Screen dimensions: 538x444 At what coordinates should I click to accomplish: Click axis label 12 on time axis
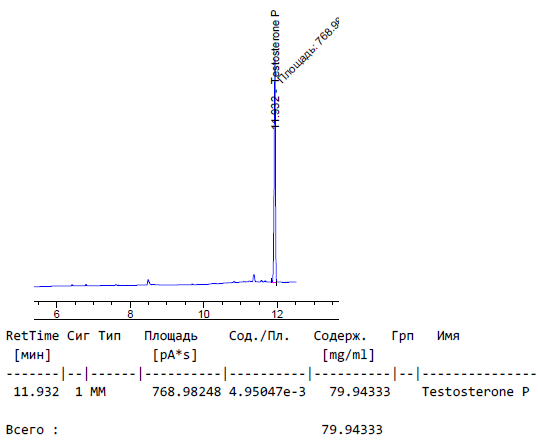(x=277, y=314)
